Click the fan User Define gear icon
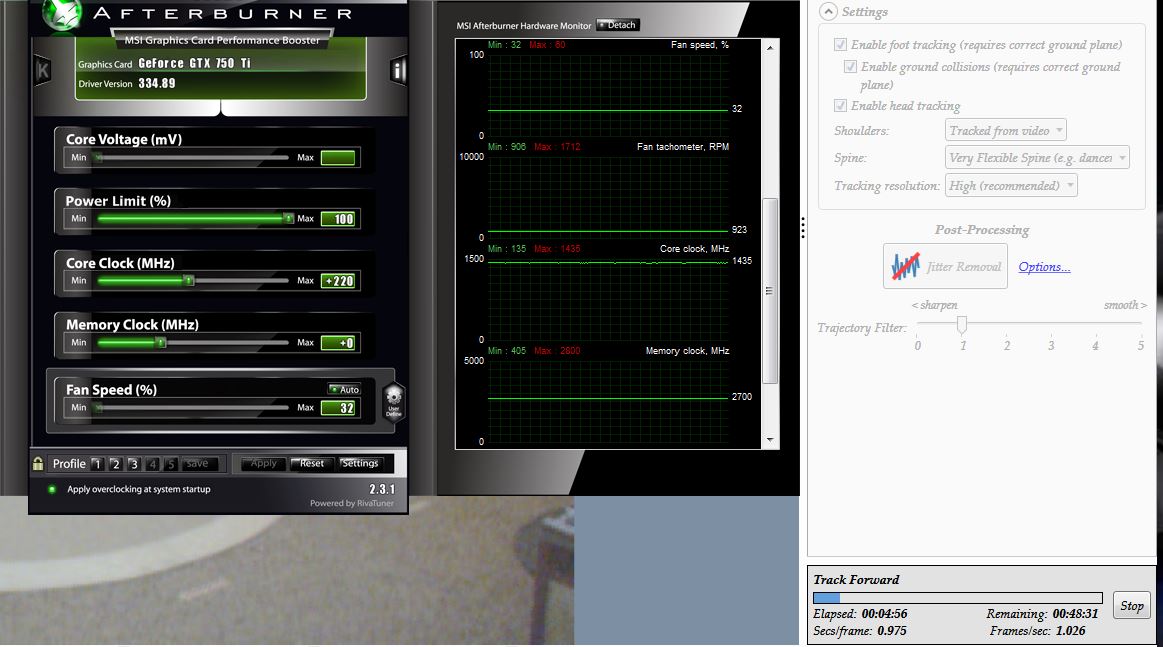 pyautogui.click(x=394, y=400)
